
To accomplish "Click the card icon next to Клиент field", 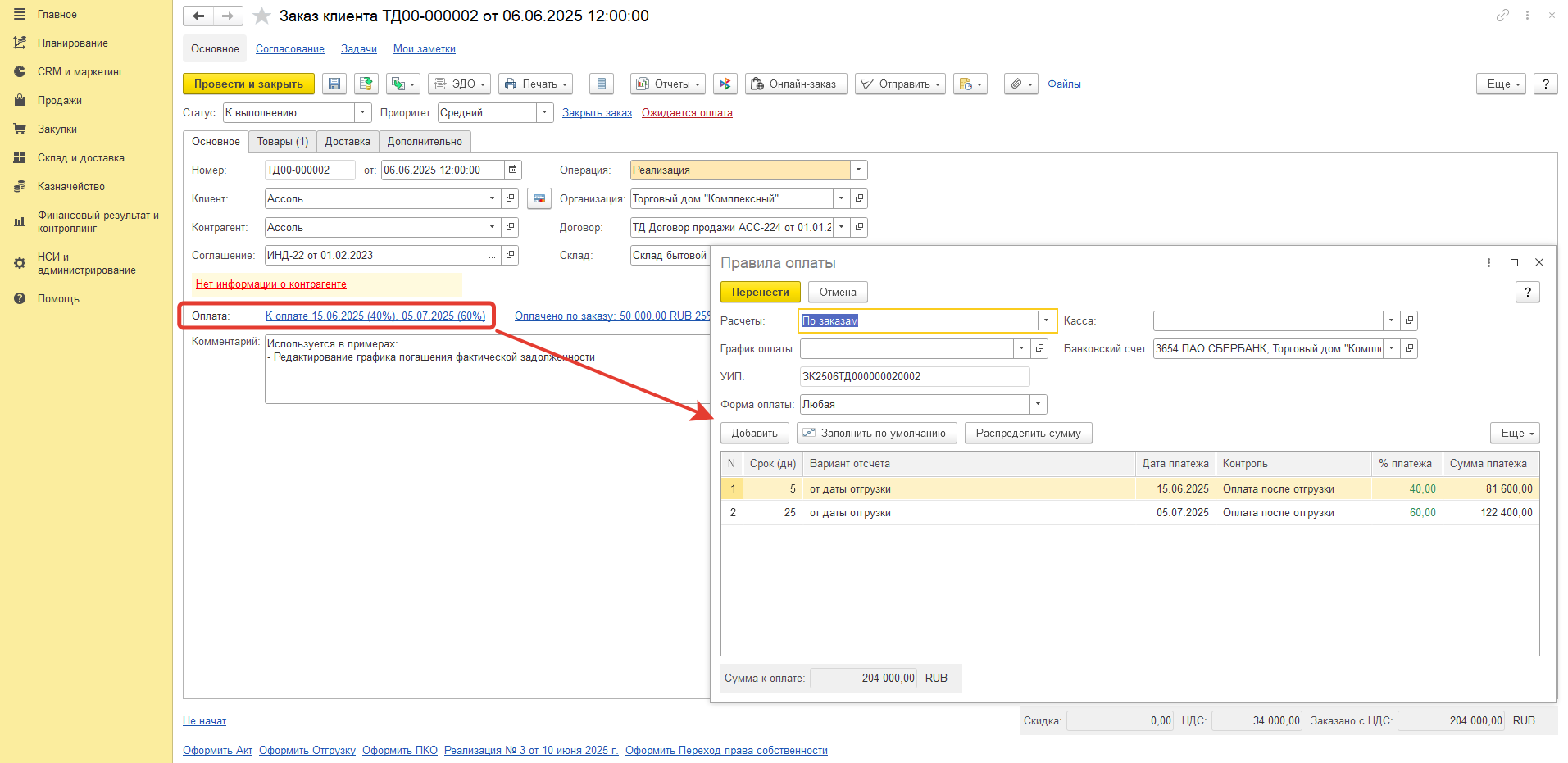I will click(x=539, y=198).
